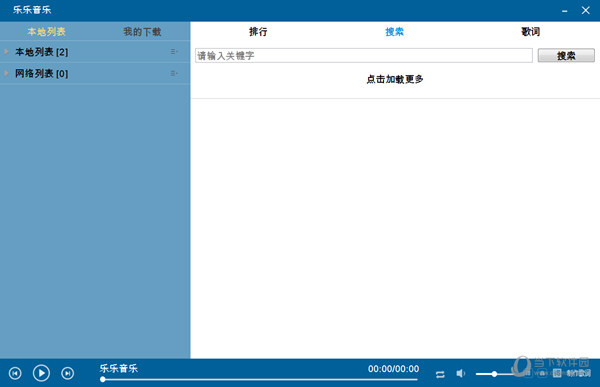Close the 乐乐音乐 window

(x=585, y=10)
